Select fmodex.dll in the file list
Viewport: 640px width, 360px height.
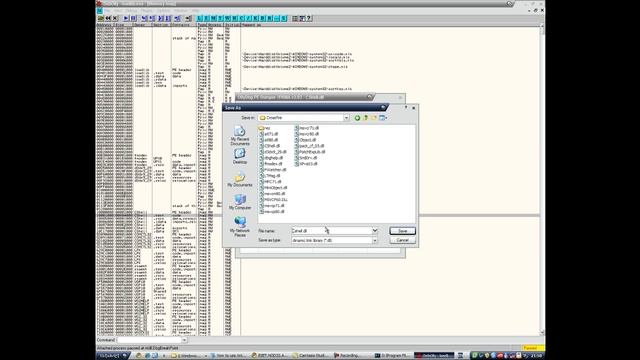click(x=271, y=164)
